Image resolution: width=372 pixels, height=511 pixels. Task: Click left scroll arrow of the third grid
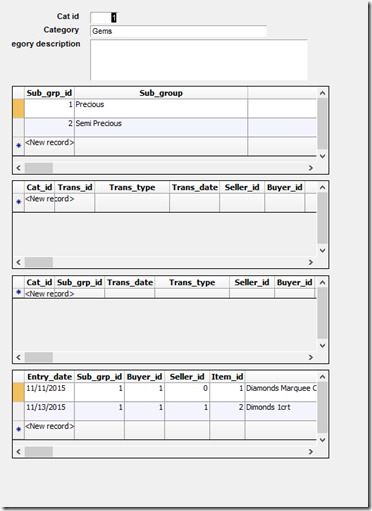tap(18, 357)
